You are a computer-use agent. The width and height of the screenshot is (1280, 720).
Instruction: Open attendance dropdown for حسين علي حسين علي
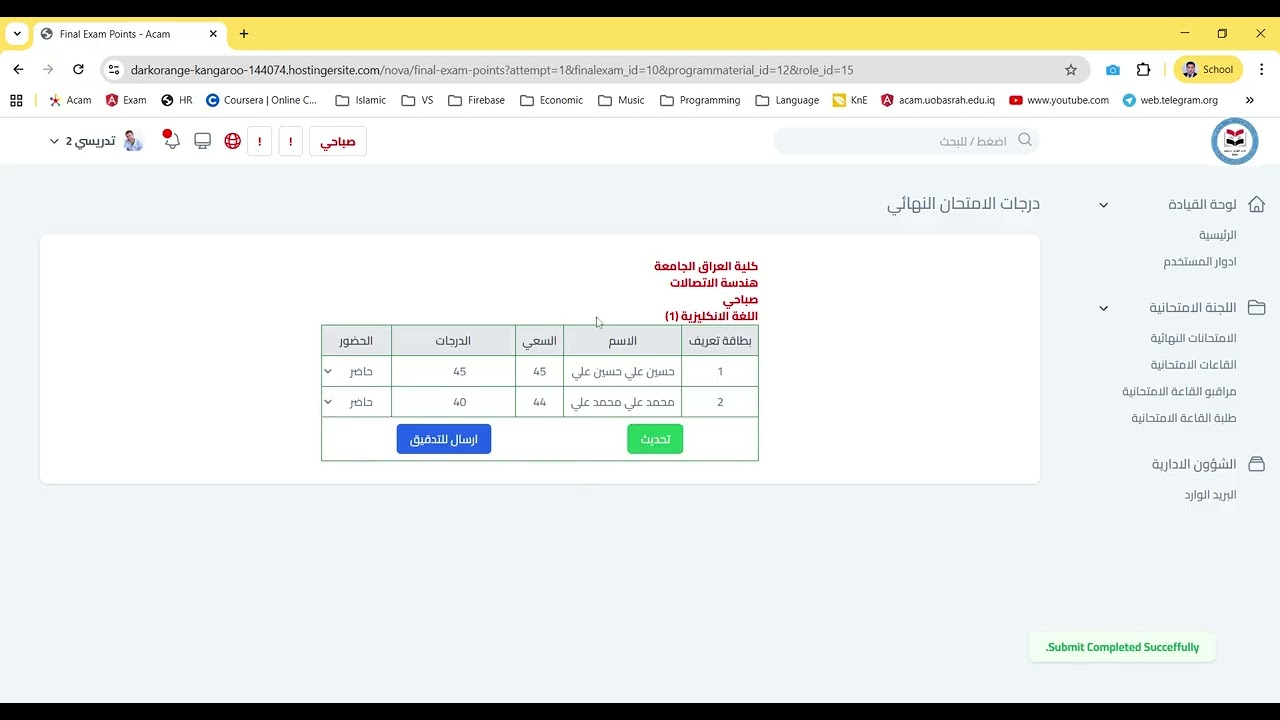(355, 371)
